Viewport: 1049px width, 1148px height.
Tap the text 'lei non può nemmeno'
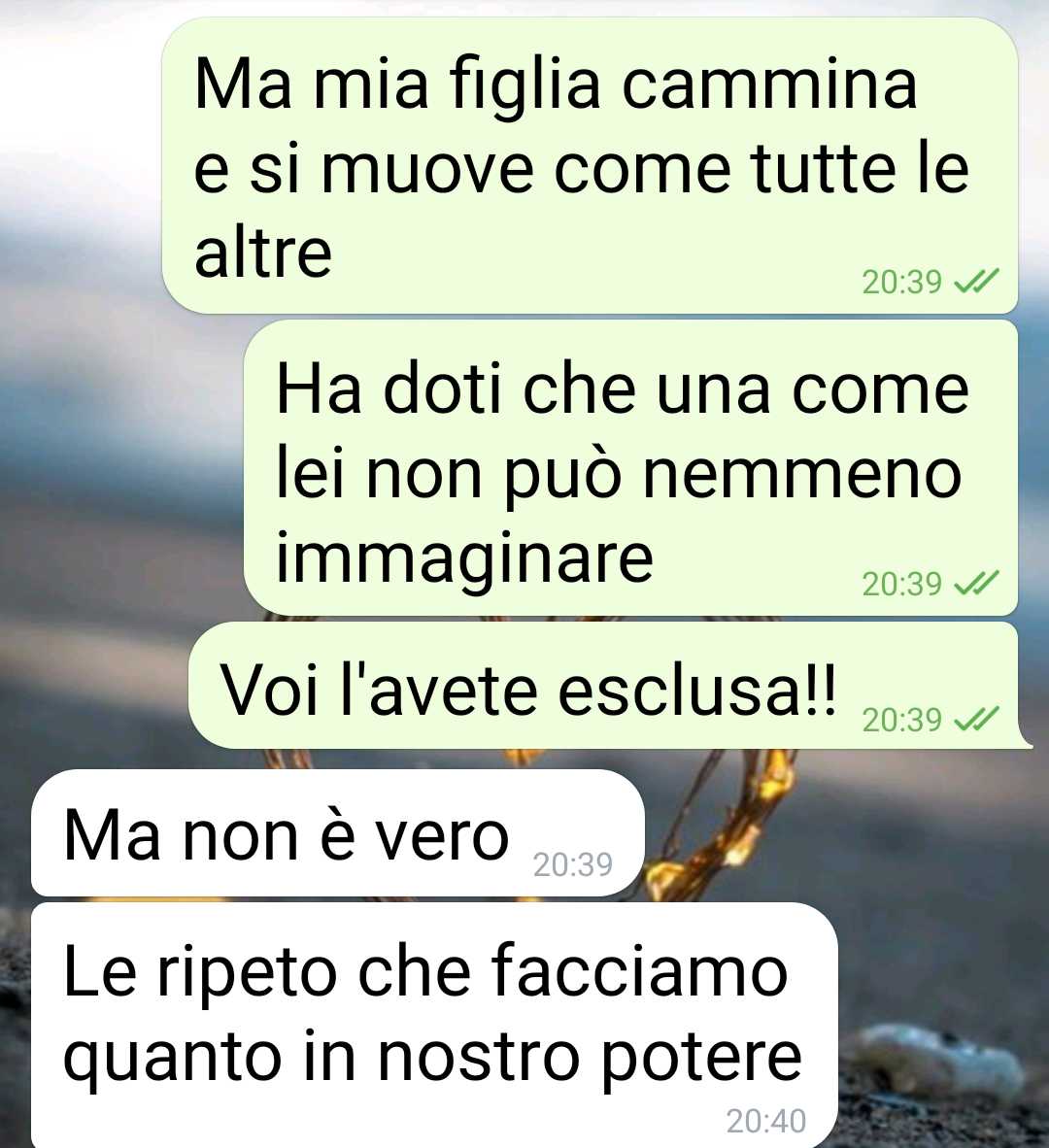pyautogui.click(x=619, y=477)
